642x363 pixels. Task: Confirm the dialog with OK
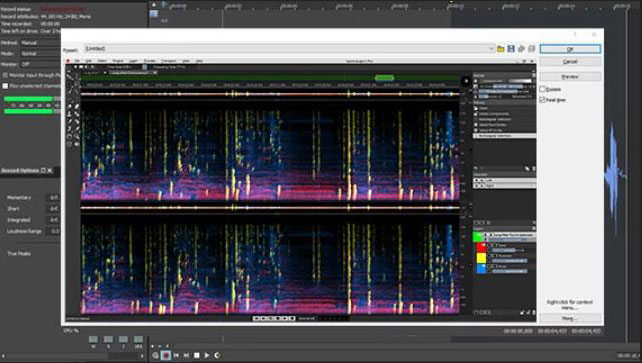tap(570, 49)
